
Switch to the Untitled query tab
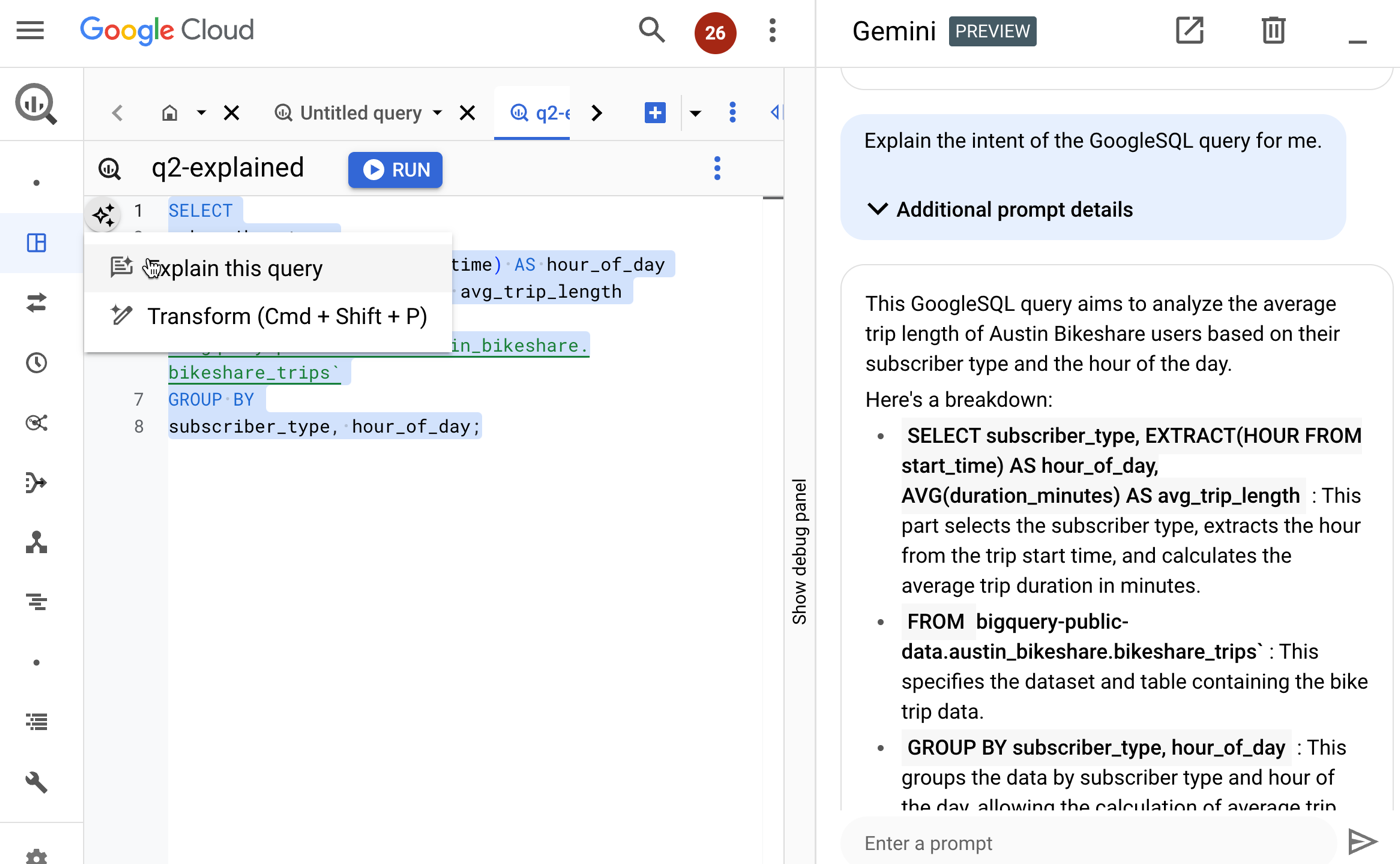click(x=360, y=113)
